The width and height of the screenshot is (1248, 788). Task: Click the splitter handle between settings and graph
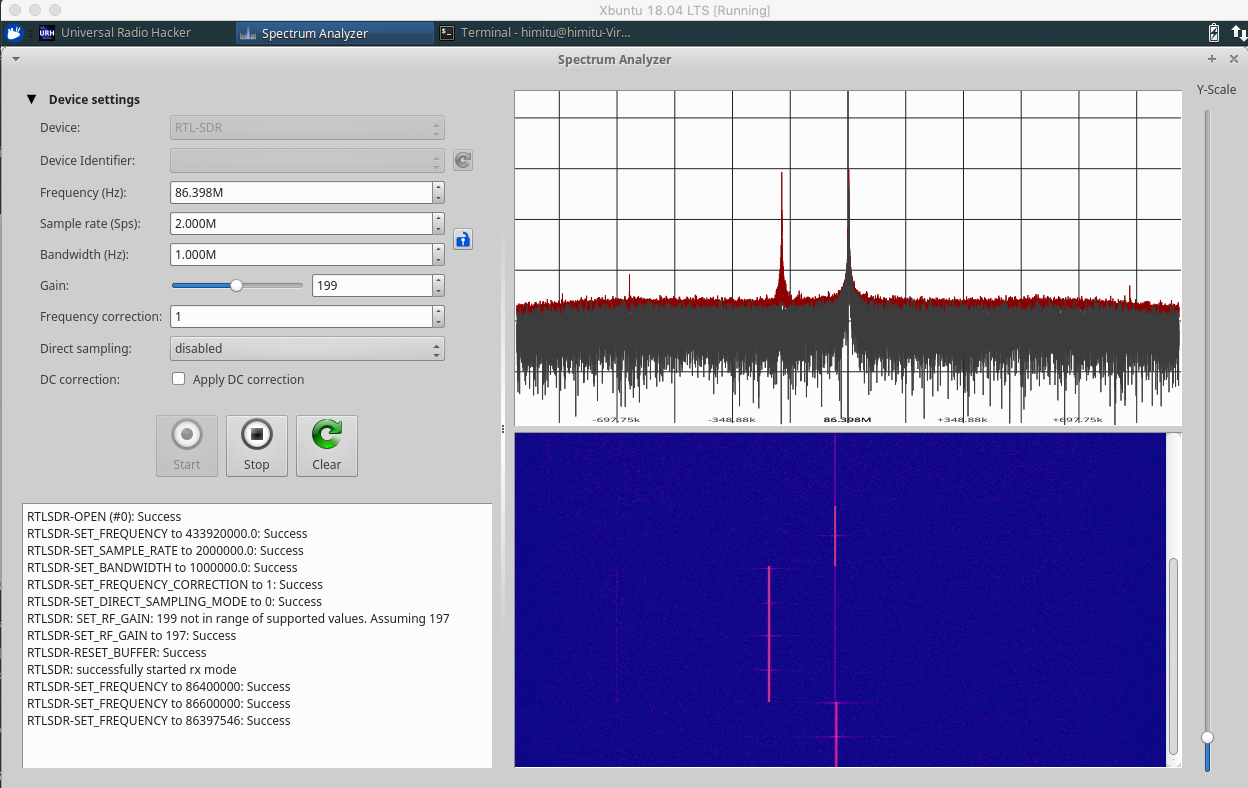pyautogui.click(x=503, y=429)
